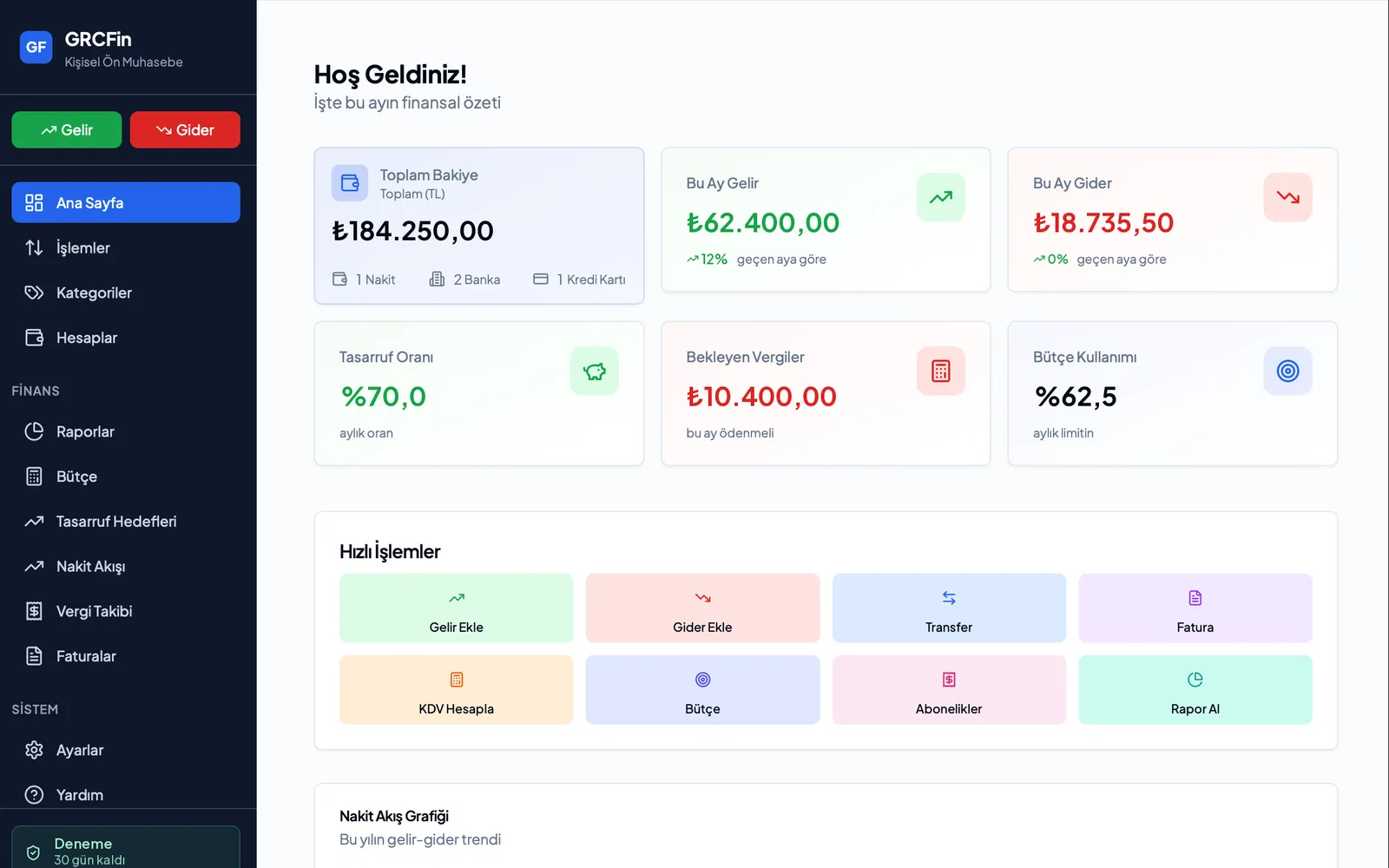
Task: Click the trending-down icon in Bu Ay Gider card
Action: click(x=1288, y=197)
